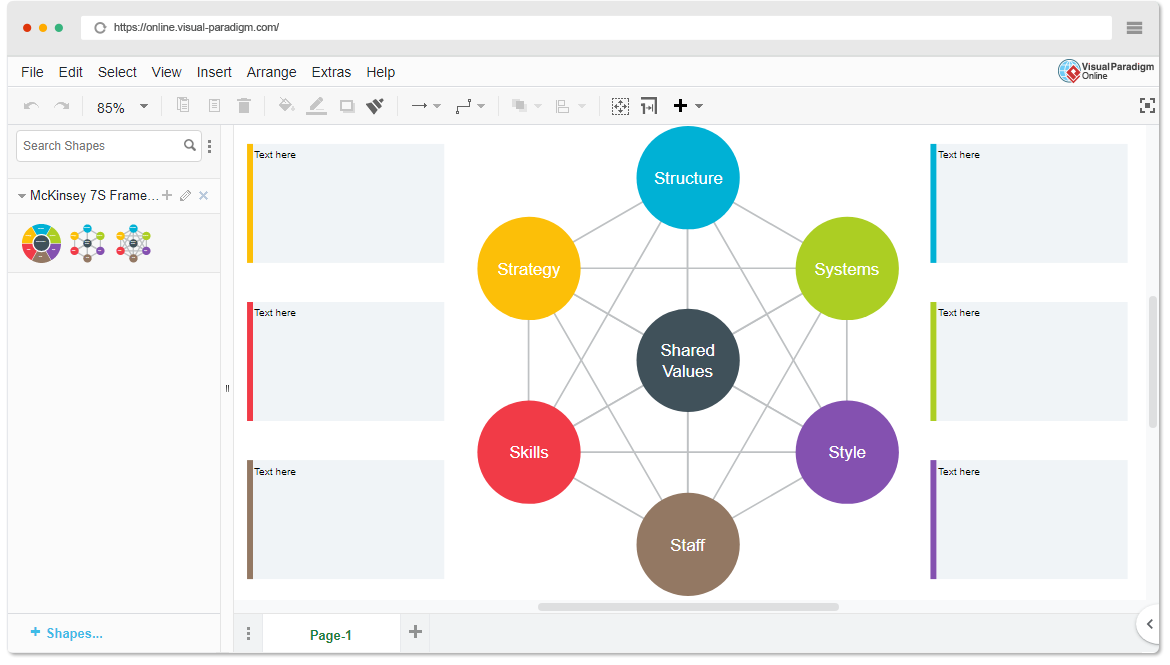Open the View menu
The image size is (1170, 665).
click(x=166, y=72)
